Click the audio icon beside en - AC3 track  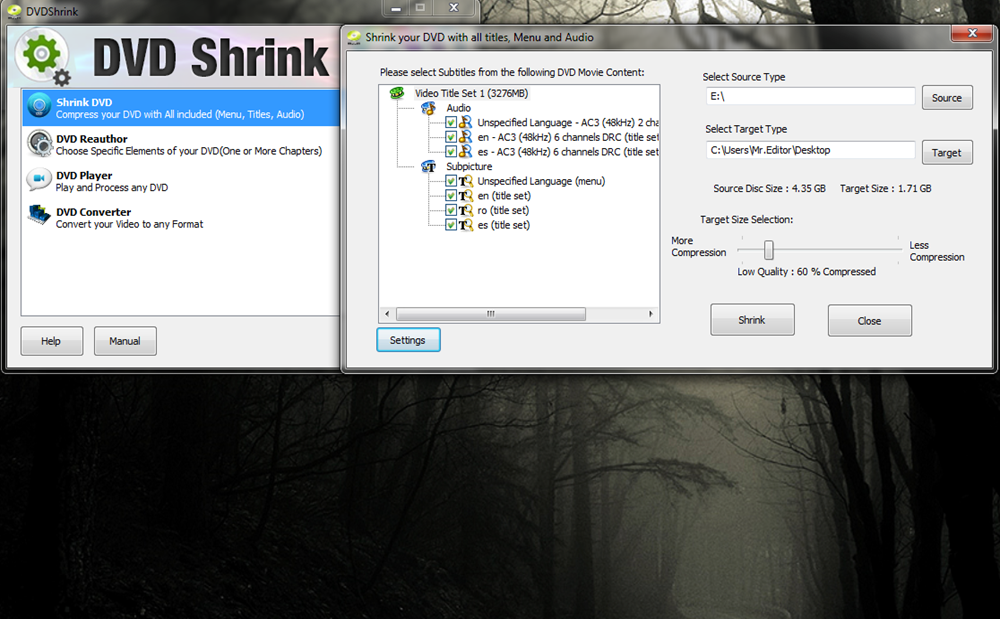pos(466,137)
